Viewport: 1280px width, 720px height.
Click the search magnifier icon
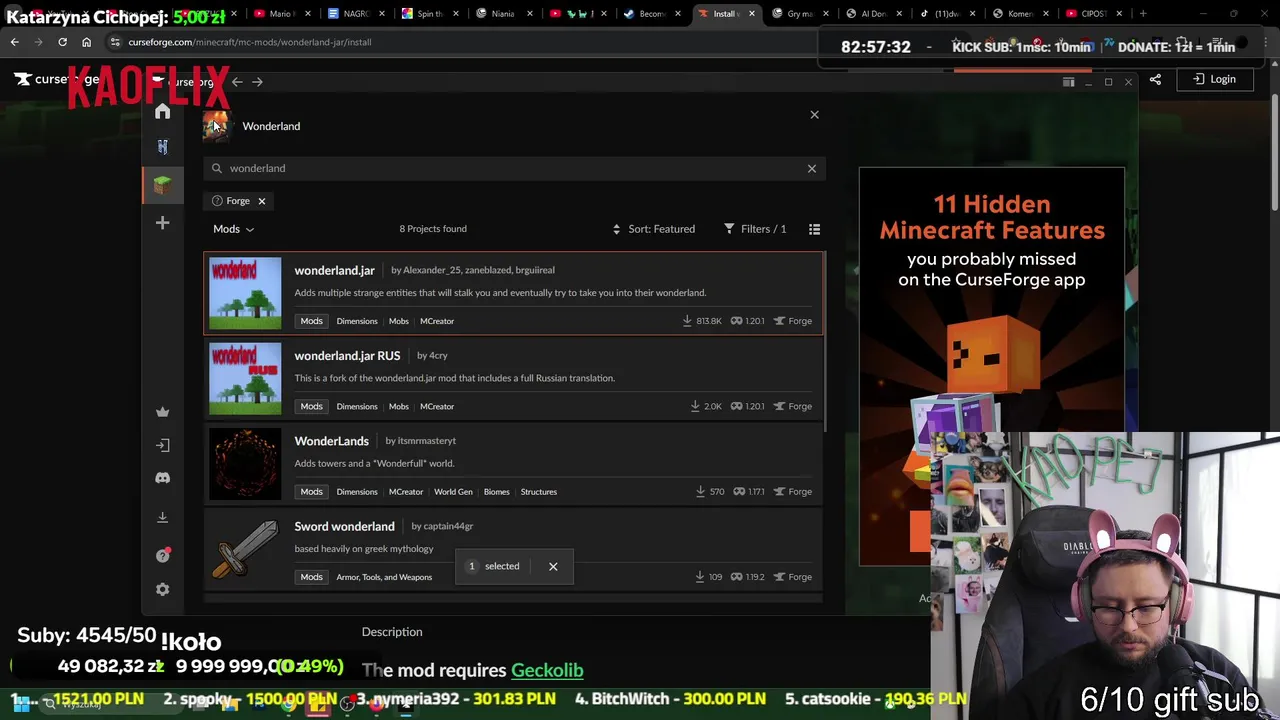tap(216, 168)
